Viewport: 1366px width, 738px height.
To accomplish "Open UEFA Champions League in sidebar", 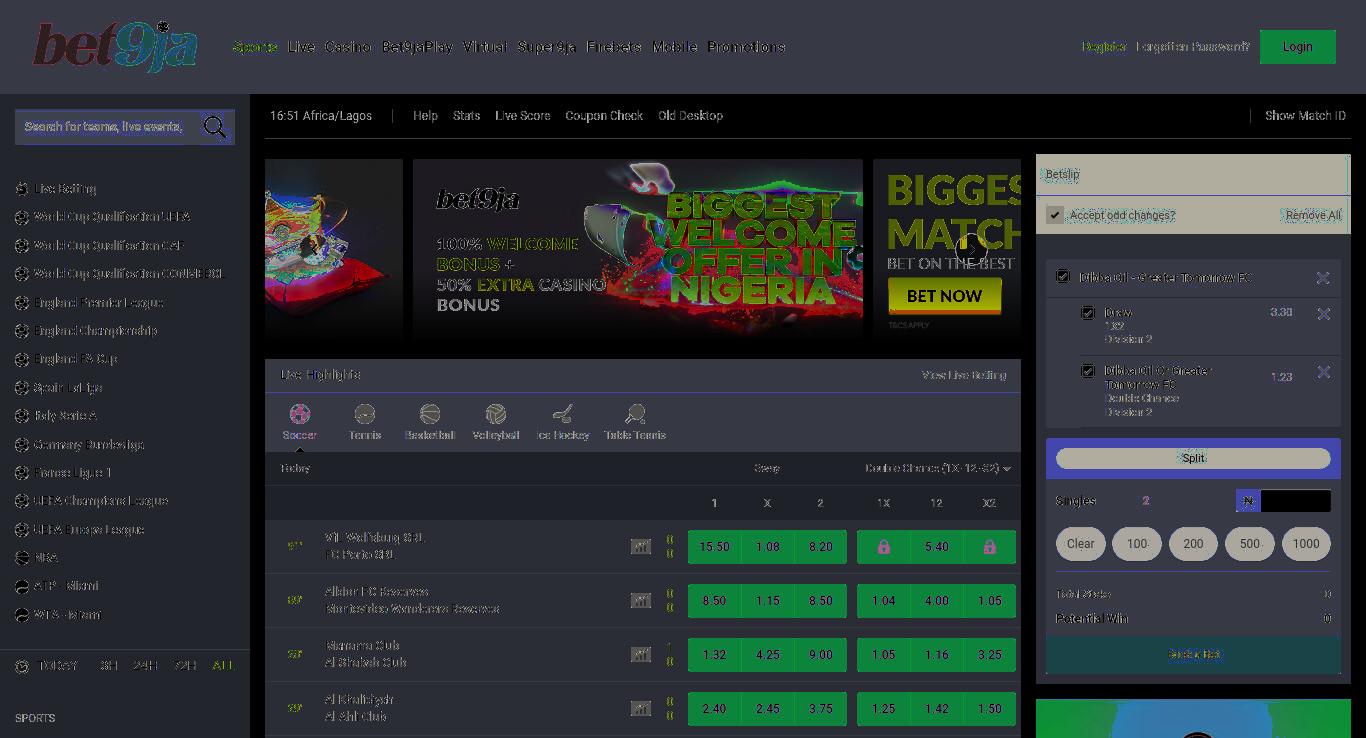I will click(x=100, y=501).
